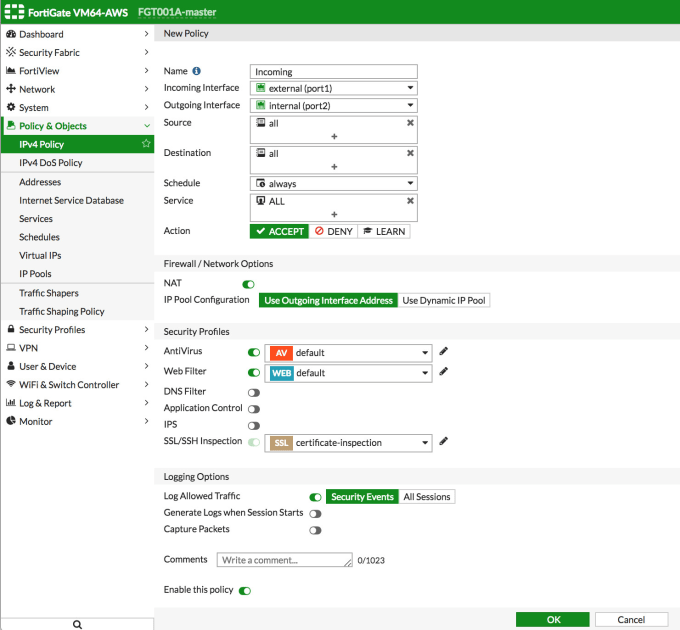Click the VPN laptop icon

[x=11, y=348]
